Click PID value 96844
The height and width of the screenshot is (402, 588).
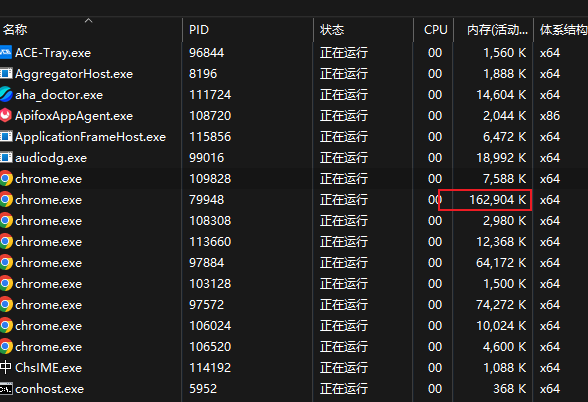coord(207,53)
